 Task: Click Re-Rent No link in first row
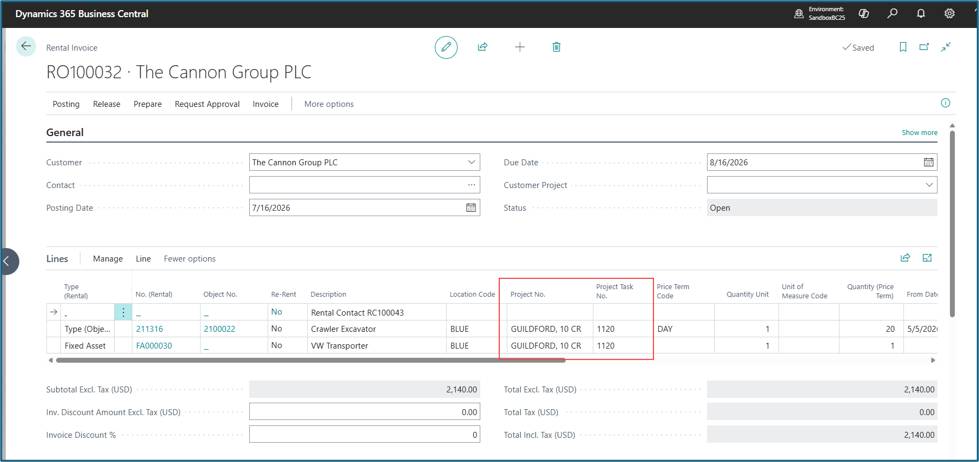point(277,312)
